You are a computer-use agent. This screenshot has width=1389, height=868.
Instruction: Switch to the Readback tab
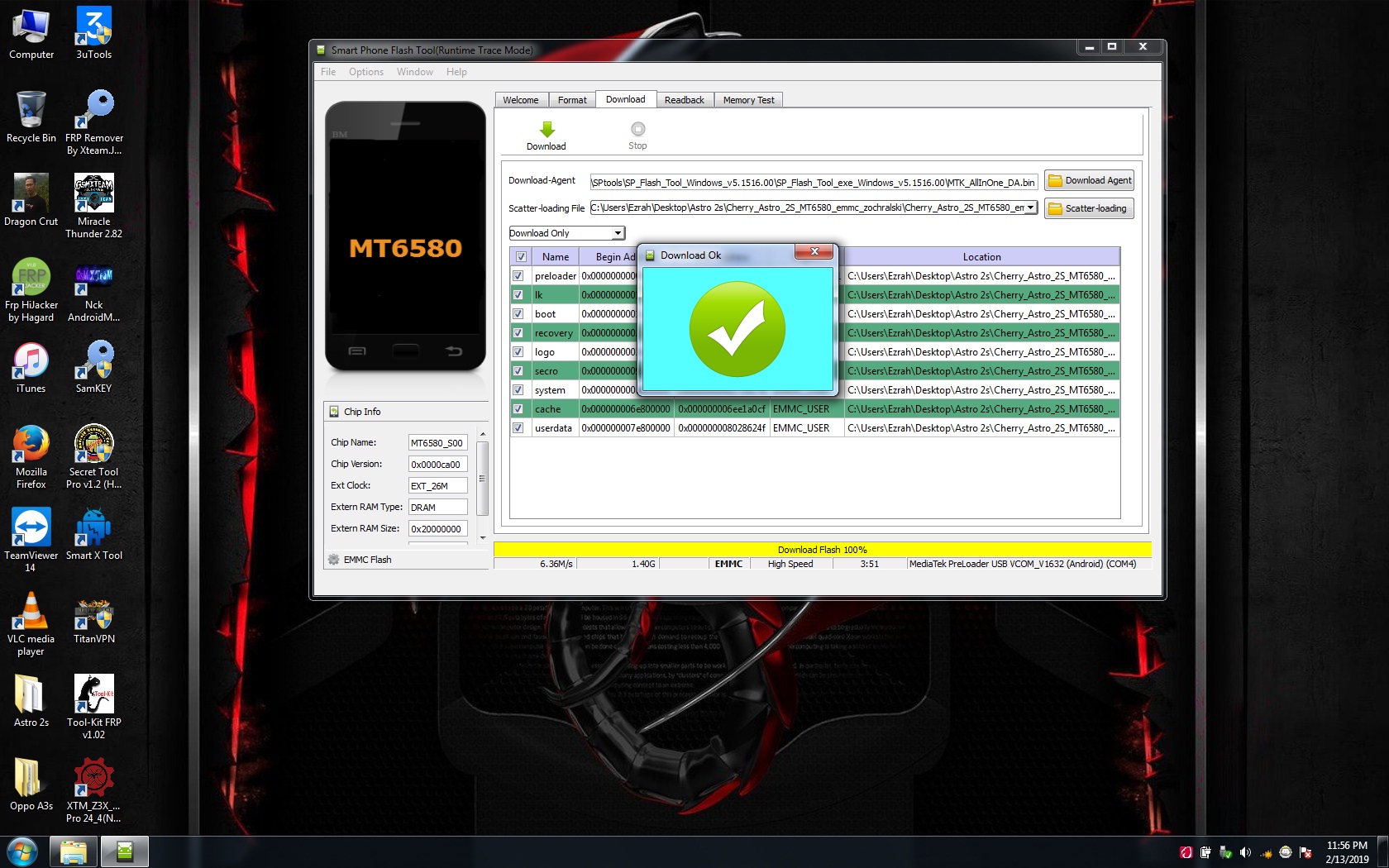point(685,100)
